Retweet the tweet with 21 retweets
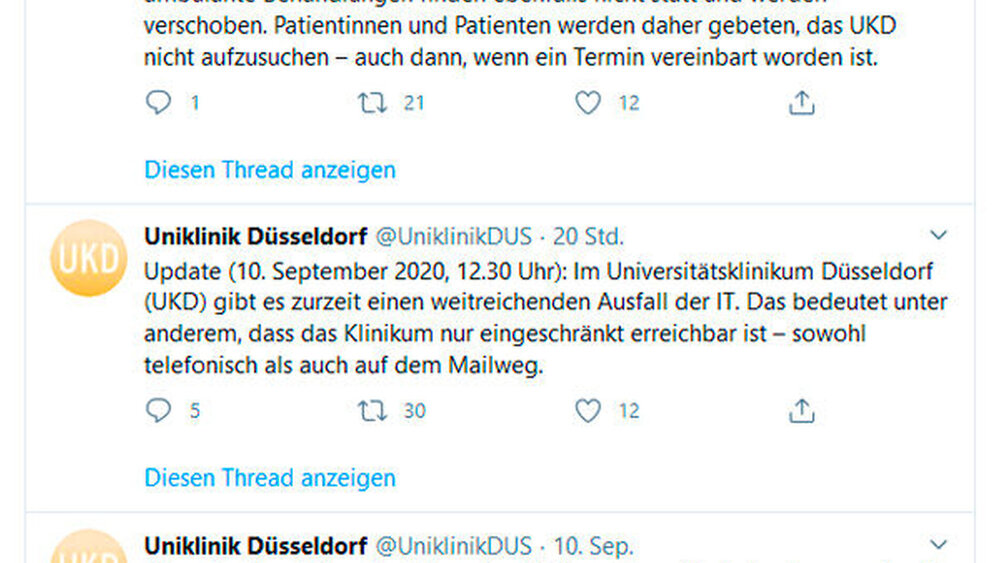This screenshot has width=1000, height=563. pos(372,103)
